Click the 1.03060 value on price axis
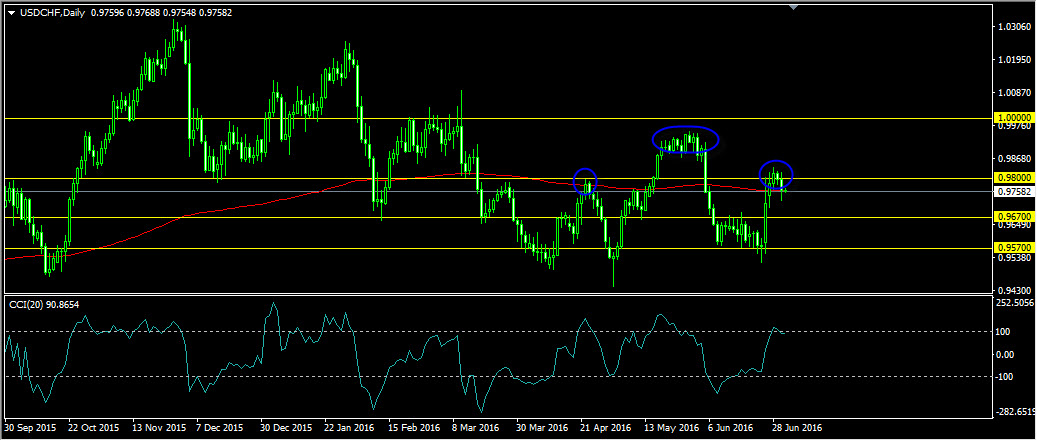Screen dimensions: 1037x441 pos(1014,26)
